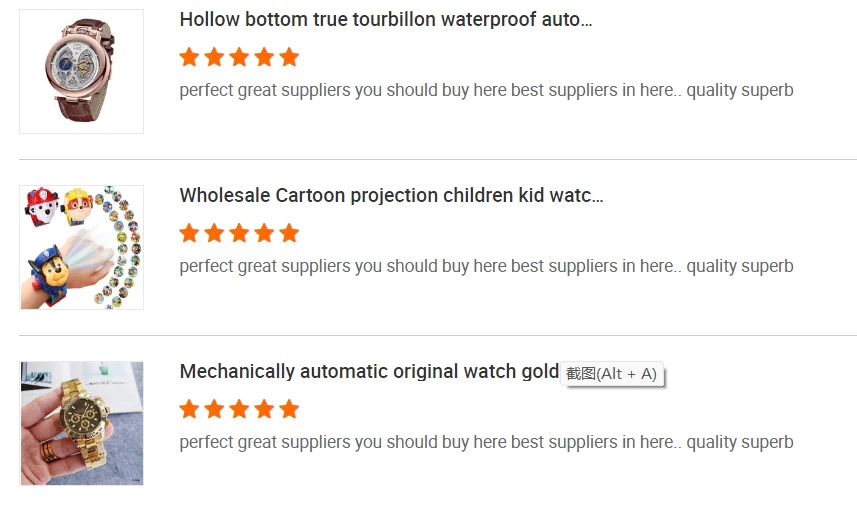This screenshot has width=857, height=510.
Task: Click the second star of the gold watch rating
Action: click(214, 409)
